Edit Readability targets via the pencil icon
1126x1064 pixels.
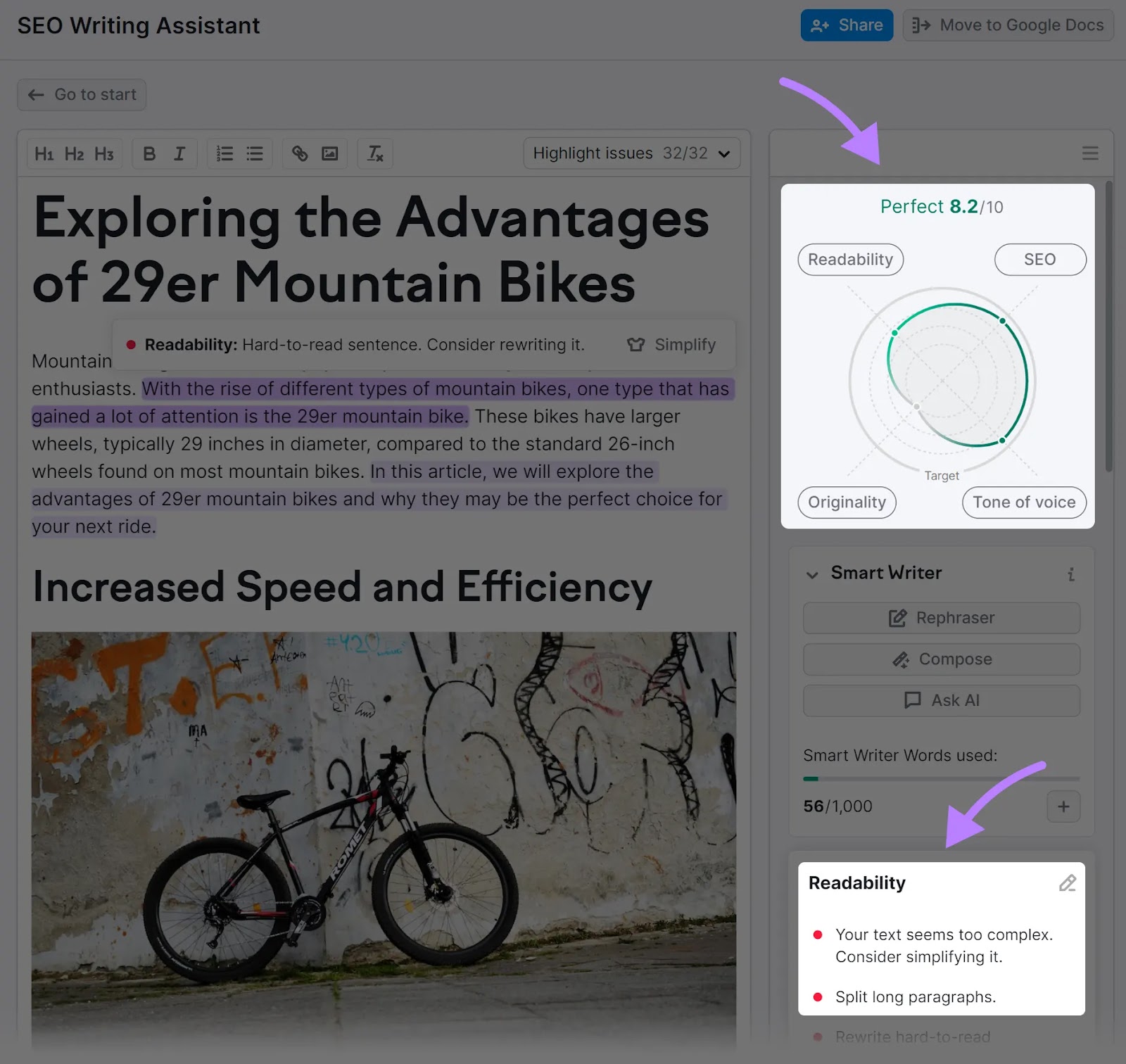pyautogui.click(x=1068, y=882)
